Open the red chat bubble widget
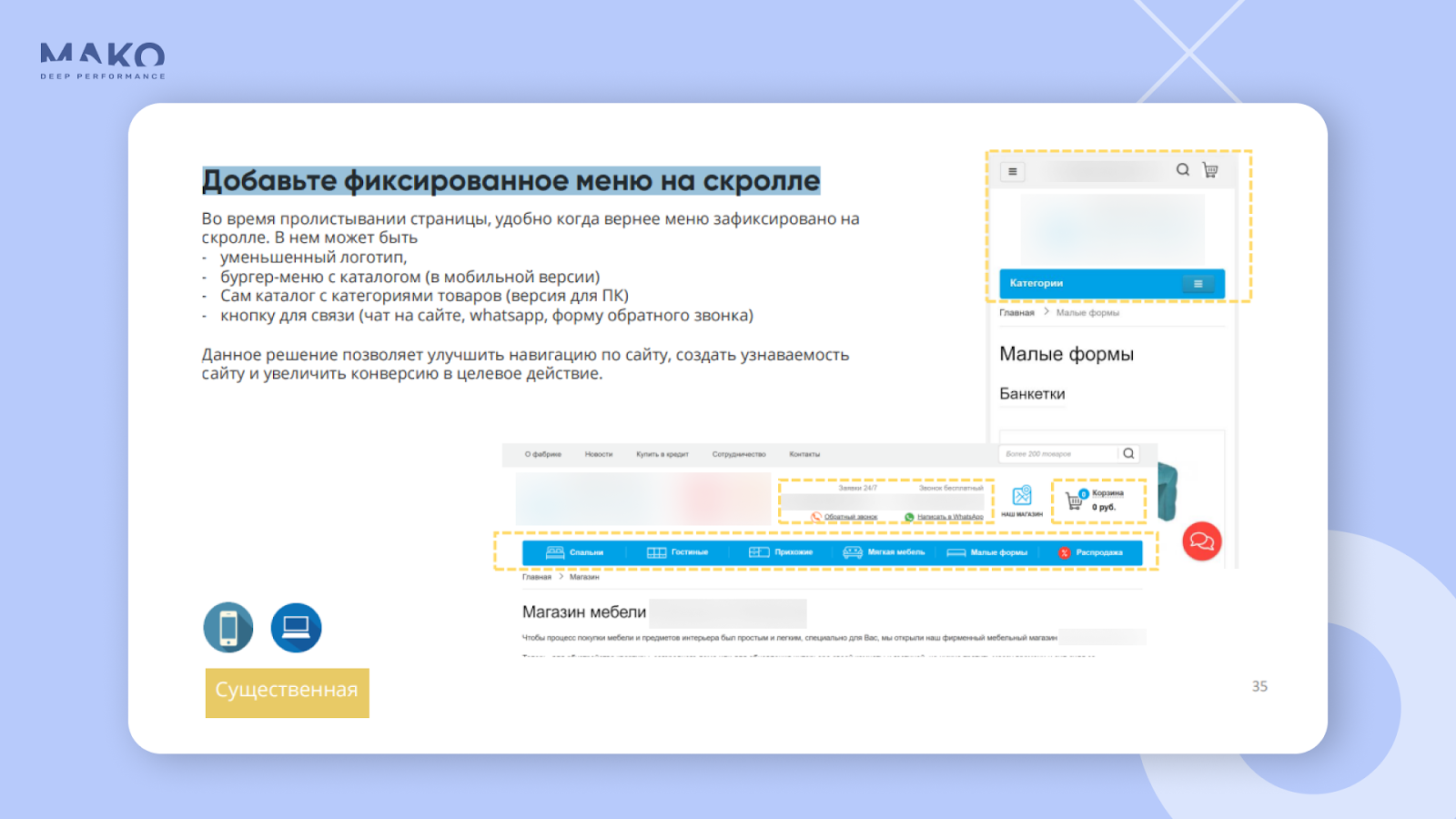This screenshot has height=819, width=1456. pos(1201,541)
